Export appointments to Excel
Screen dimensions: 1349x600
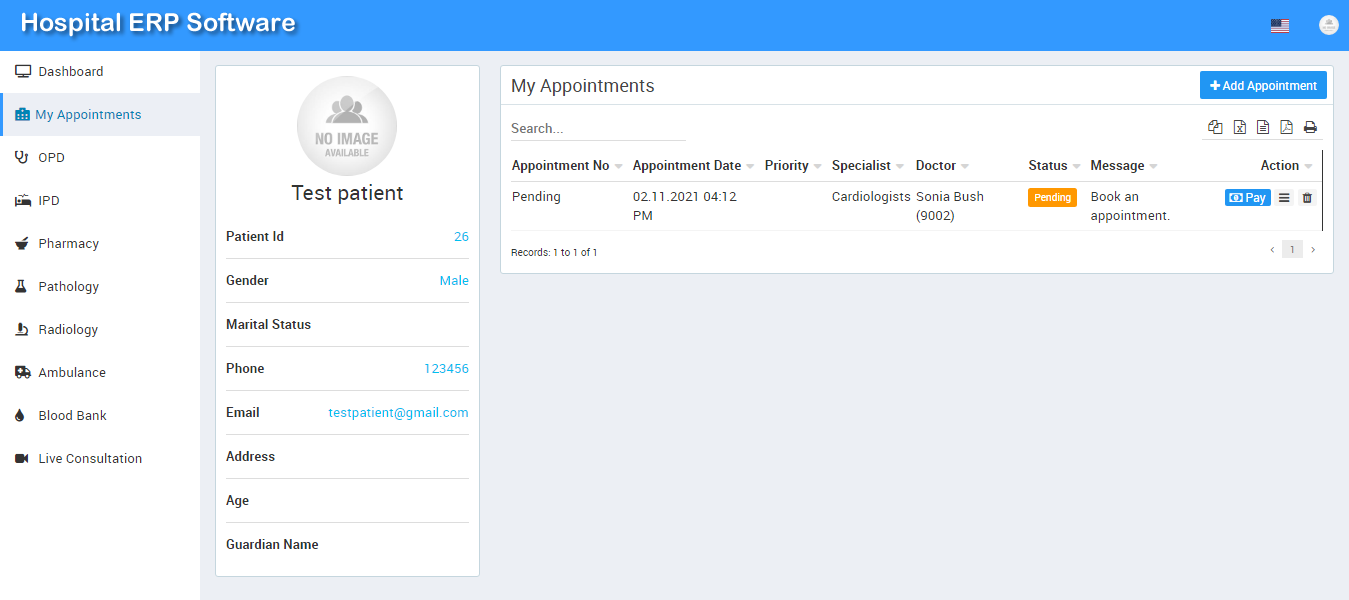point(1239,127)
